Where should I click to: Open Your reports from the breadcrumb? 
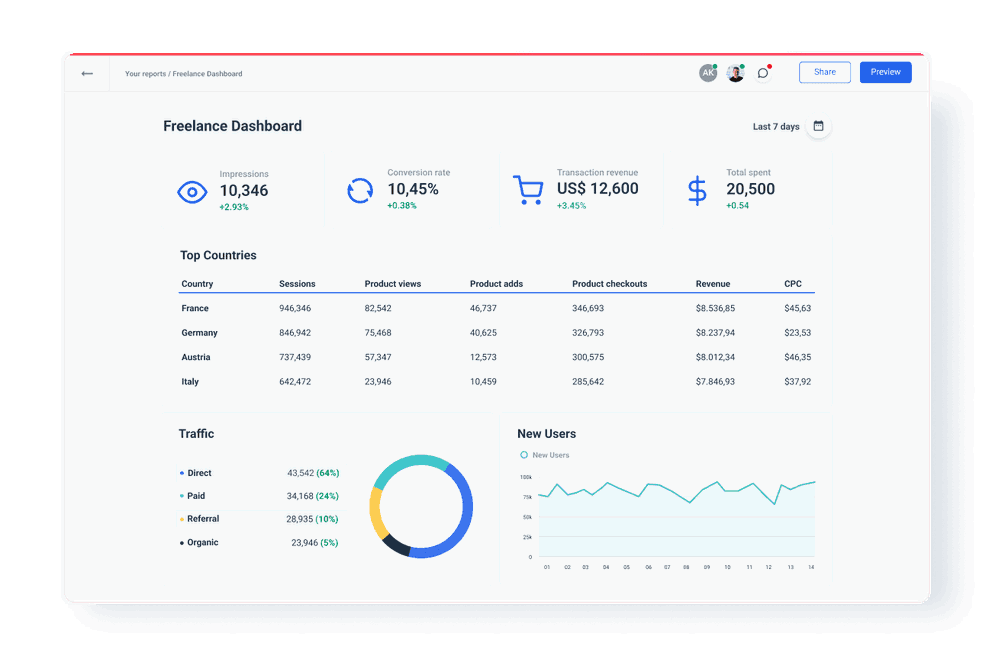coord(141,73)
